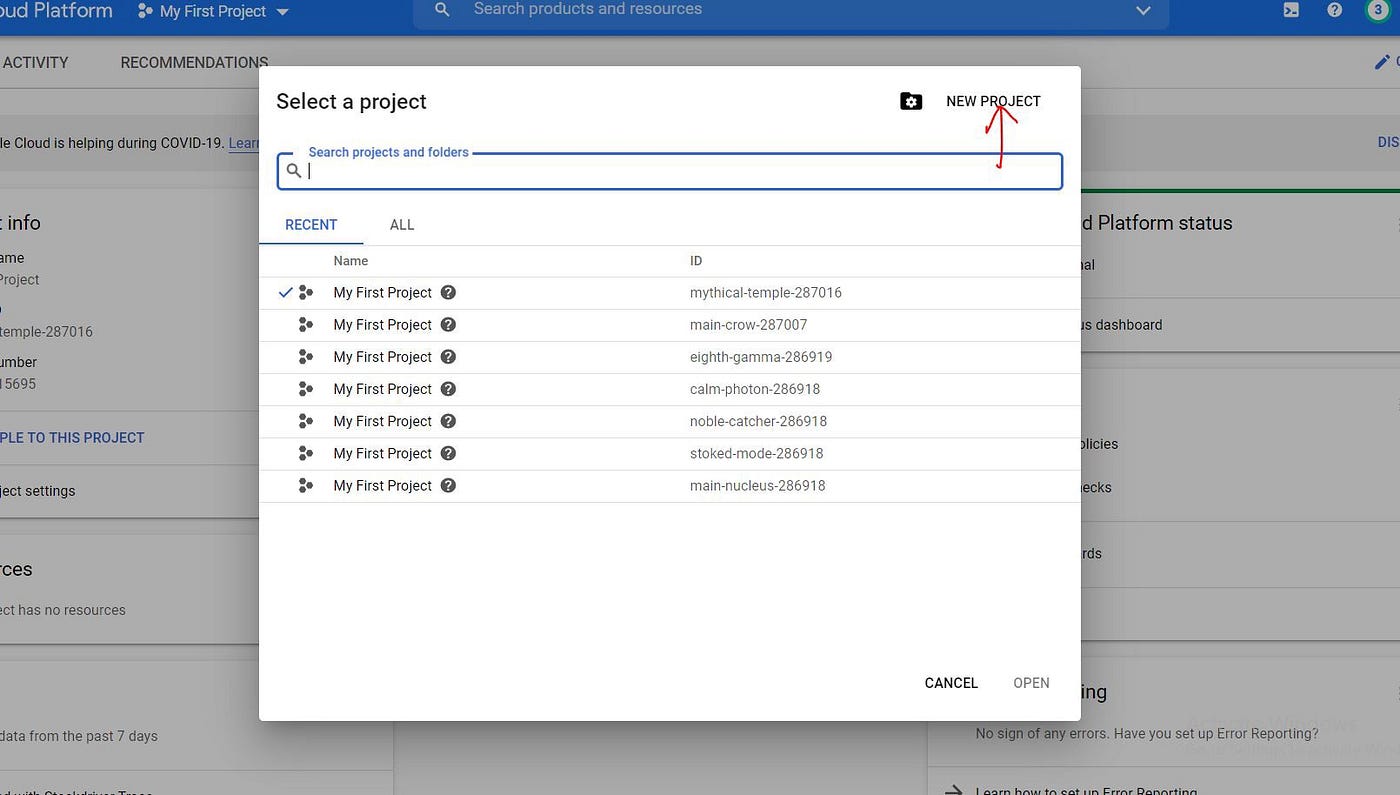Click help icon in main-nucleus-286918 row
The height and width of the screenshot is (795, 1400).
tap(448, 485)
